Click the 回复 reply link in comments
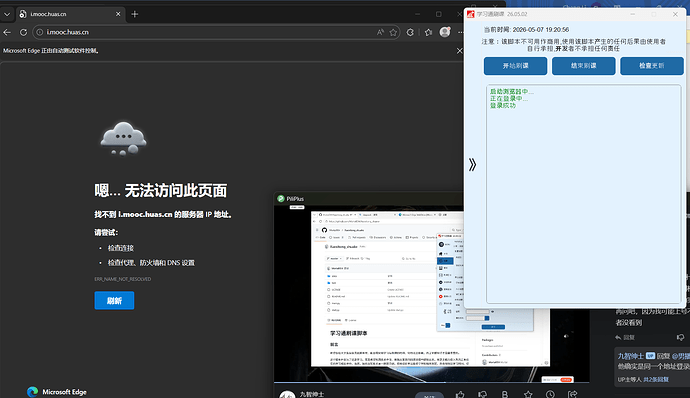The width and height of the screenshot is (690, 398). pos(625,337)
